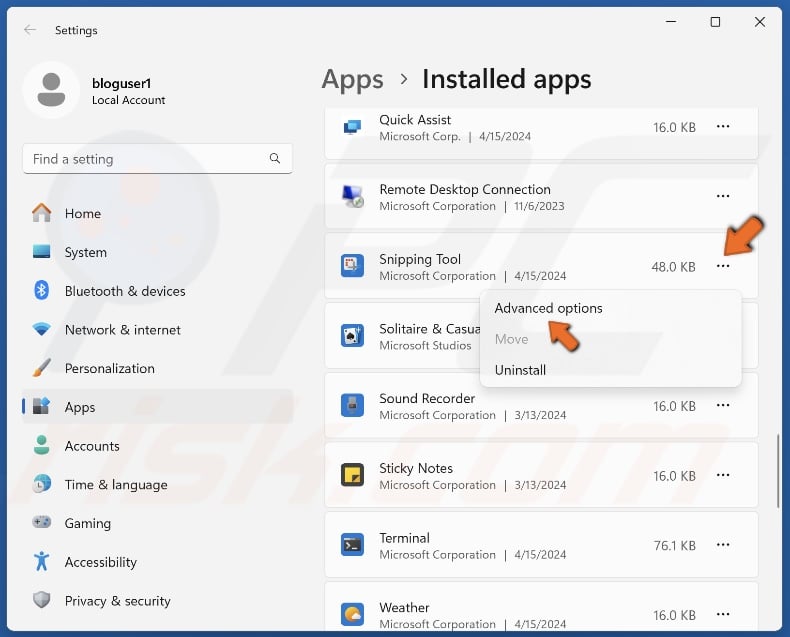This screenshot has width=790, height=637.
Task: Open Privacy & security settings
Action: pos(158,600)
